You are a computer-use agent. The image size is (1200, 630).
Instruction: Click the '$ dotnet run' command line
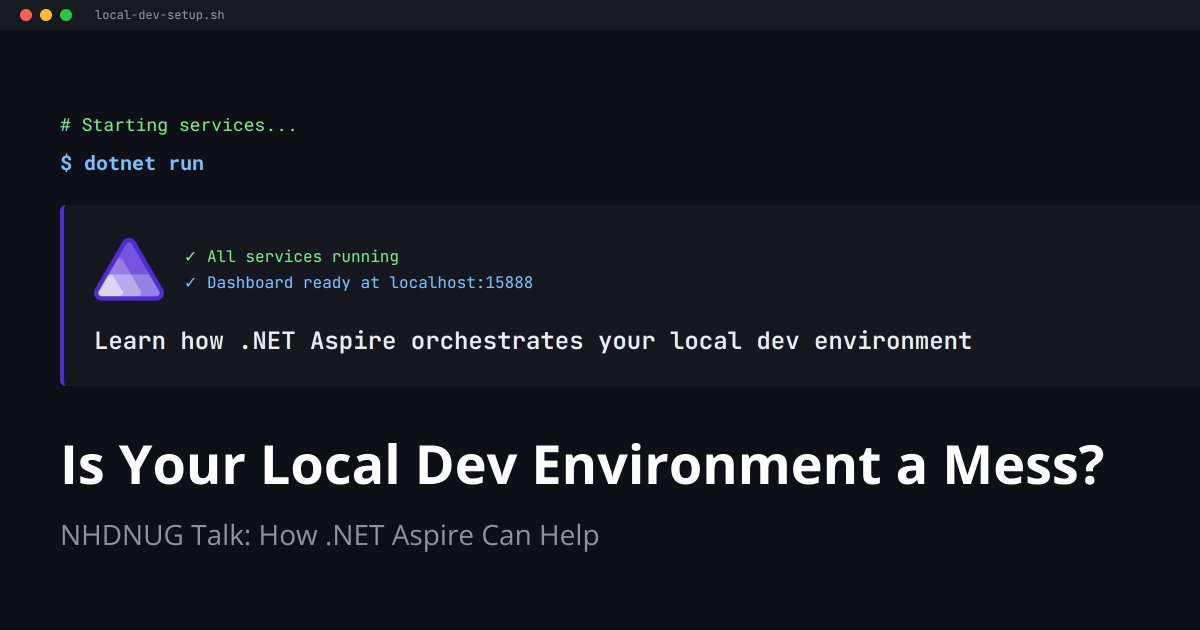pos(132,163)
